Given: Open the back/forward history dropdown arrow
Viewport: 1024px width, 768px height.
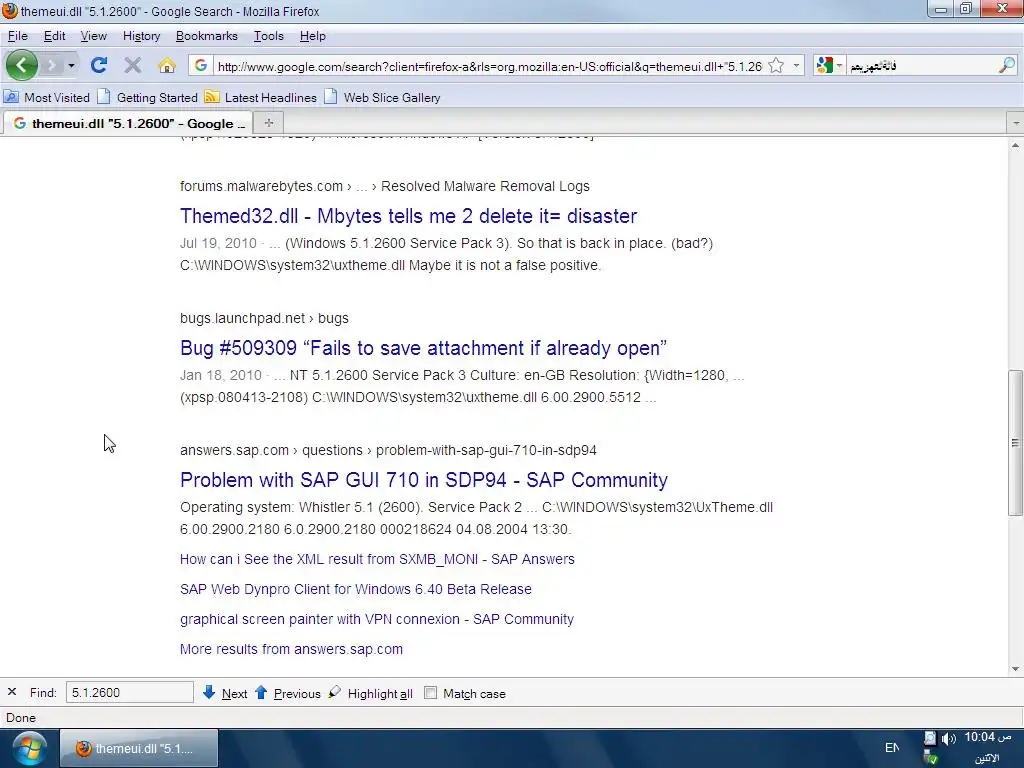Looking at the screenshot, I should click(71, 65).
